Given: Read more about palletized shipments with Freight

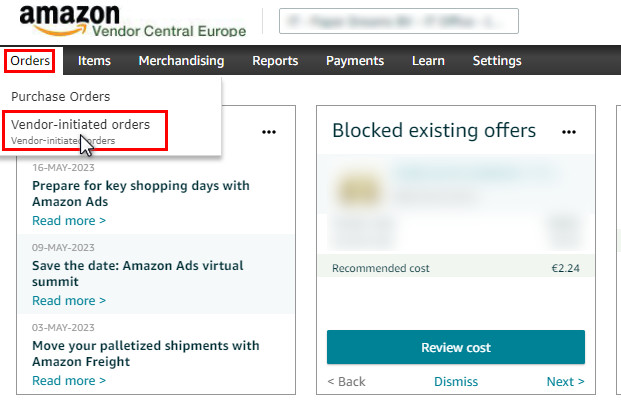Looking at the screenshot, I should (x=69, y=380).
